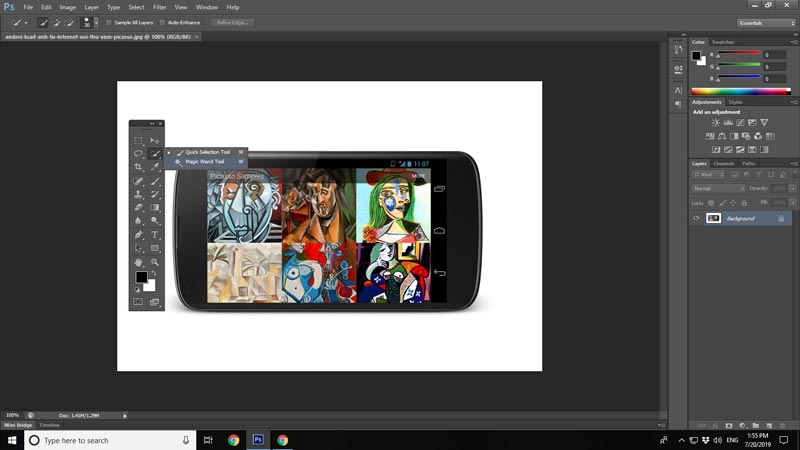Viewport: 800px width, 450px height.
Task: Expand status bar document info arrow
Action: coord(124,416)
